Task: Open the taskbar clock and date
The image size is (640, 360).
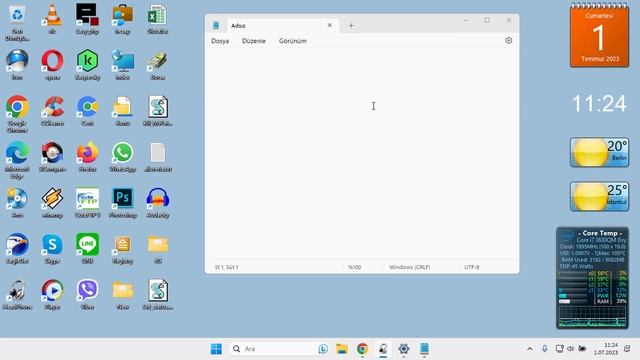Action: [606, 349]
